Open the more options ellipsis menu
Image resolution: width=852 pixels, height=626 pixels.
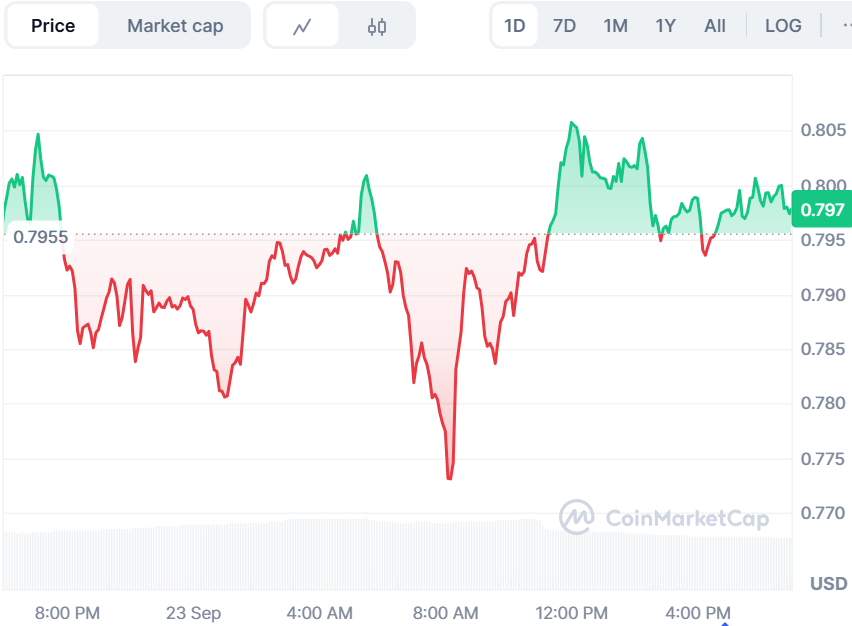(843, 26)
